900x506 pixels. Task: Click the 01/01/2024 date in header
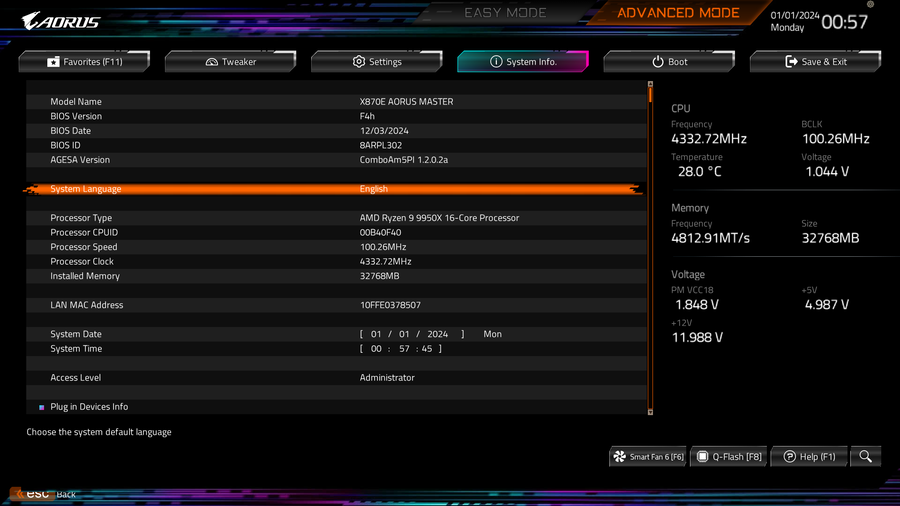795,15
